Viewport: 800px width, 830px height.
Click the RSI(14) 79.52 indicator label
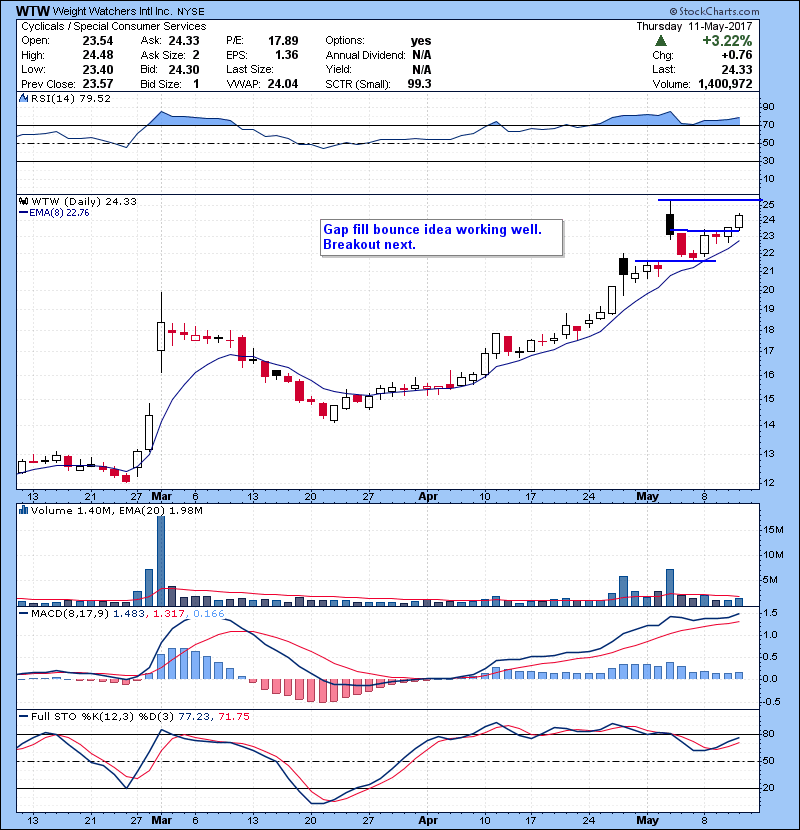point(71,98)
